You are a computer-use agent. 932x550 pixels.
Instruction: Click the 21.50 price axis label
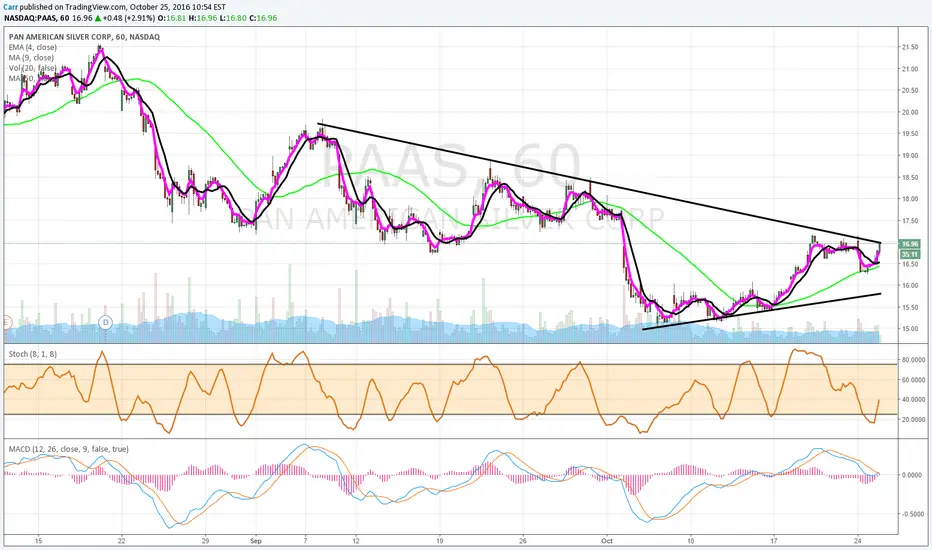click(910, 47)
